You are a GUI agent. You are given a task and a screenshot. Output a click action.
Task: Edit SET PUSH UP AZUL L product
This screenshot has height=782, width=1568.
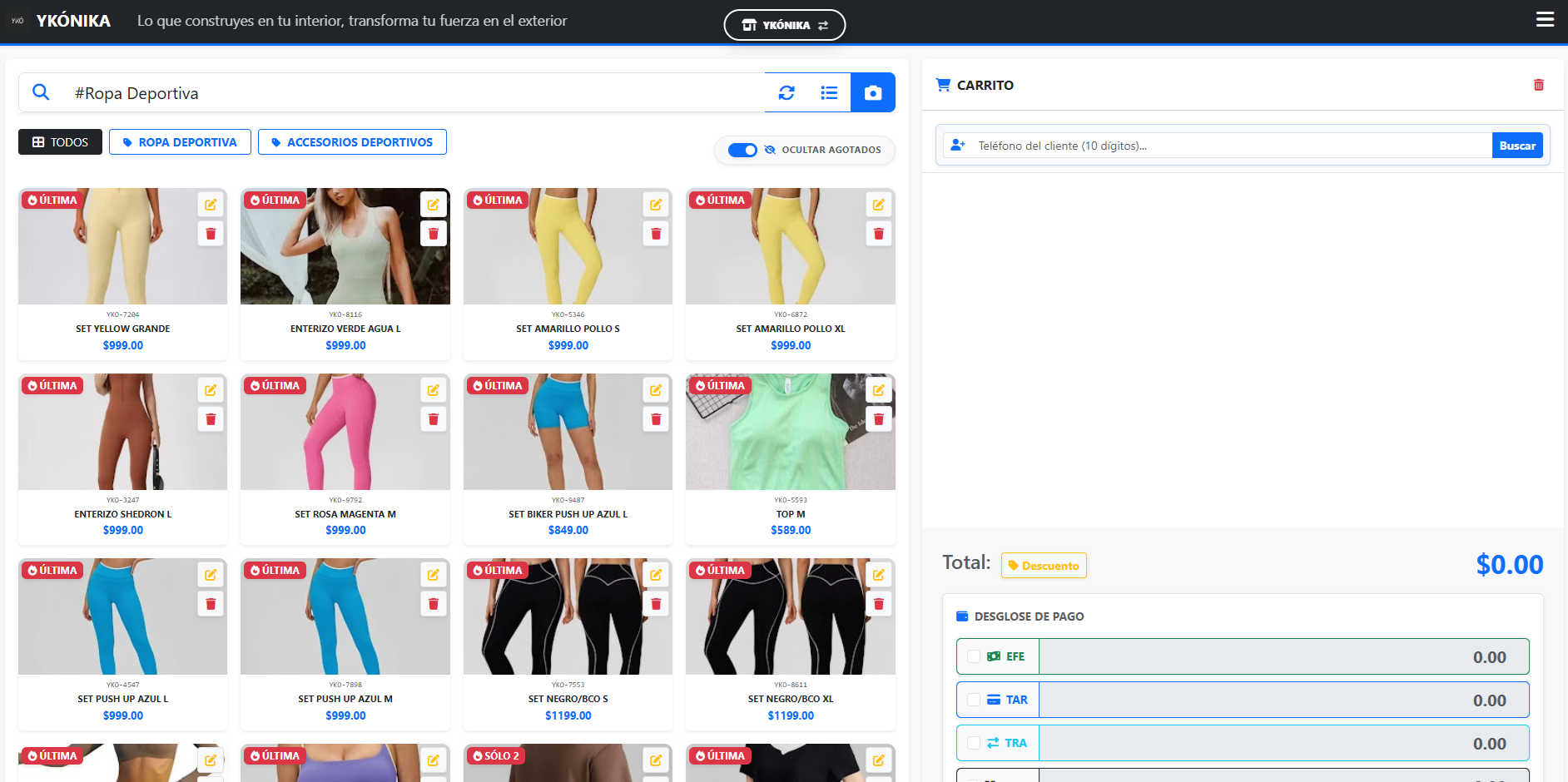[x=211, y=575]
